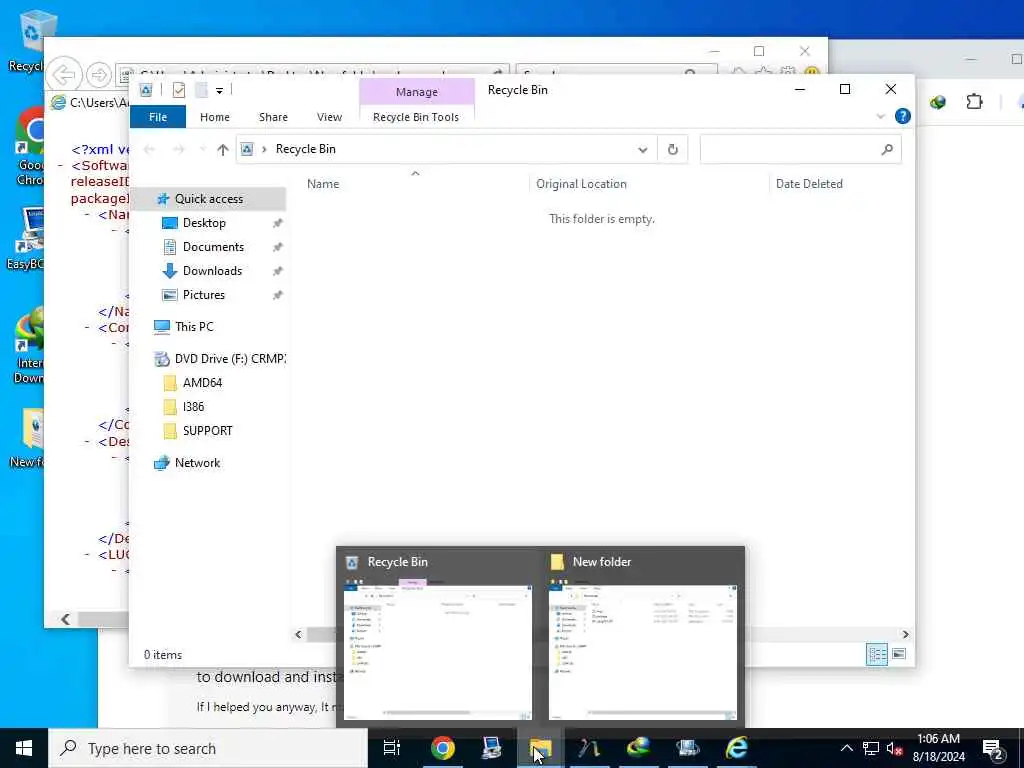1024x768 pixels.
Task: Click the search magnifier icon in Explorer
Action: 887,150
